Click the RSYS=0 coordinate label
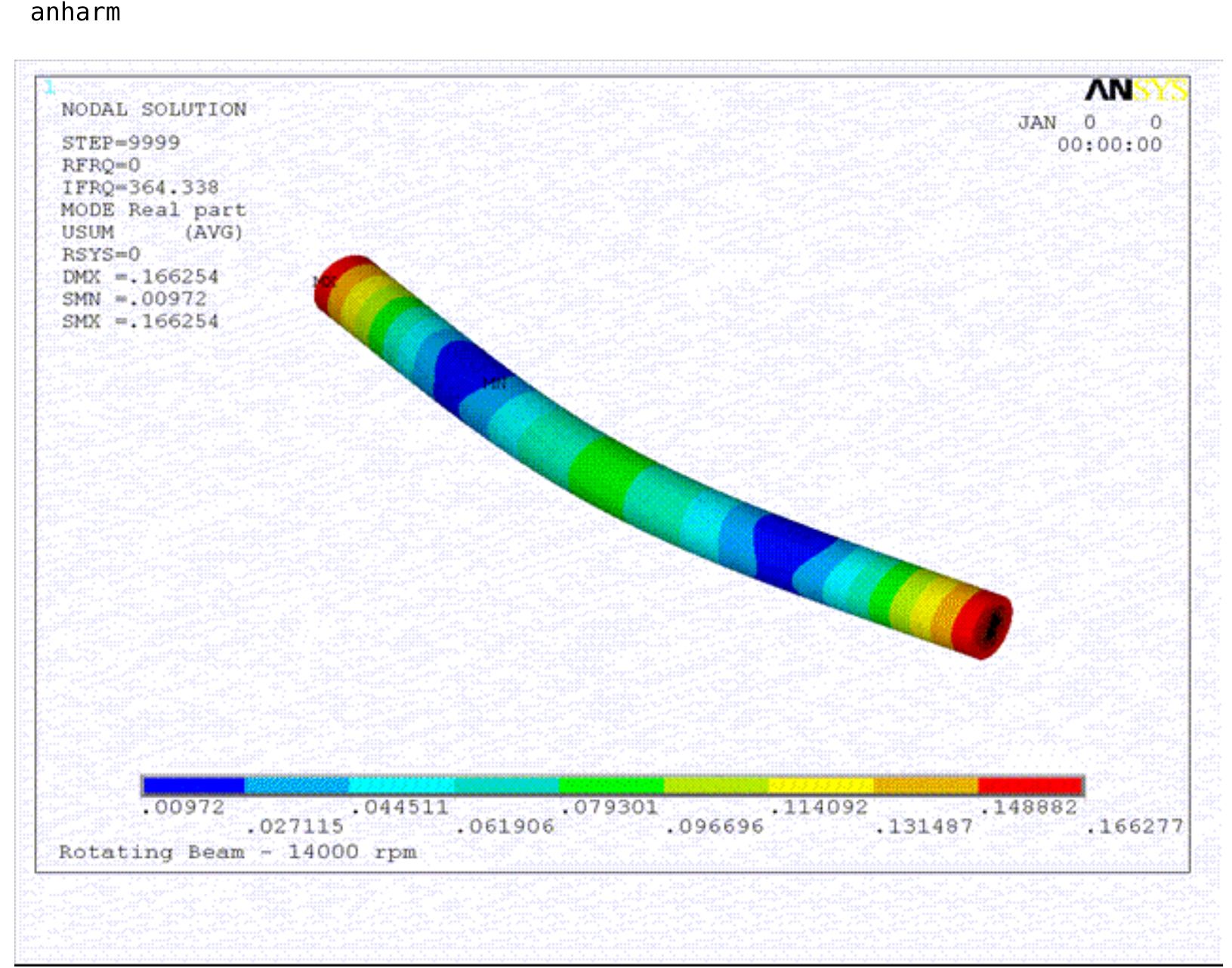The width and height of the screenshot is (1232, 968). pos(103,255)
